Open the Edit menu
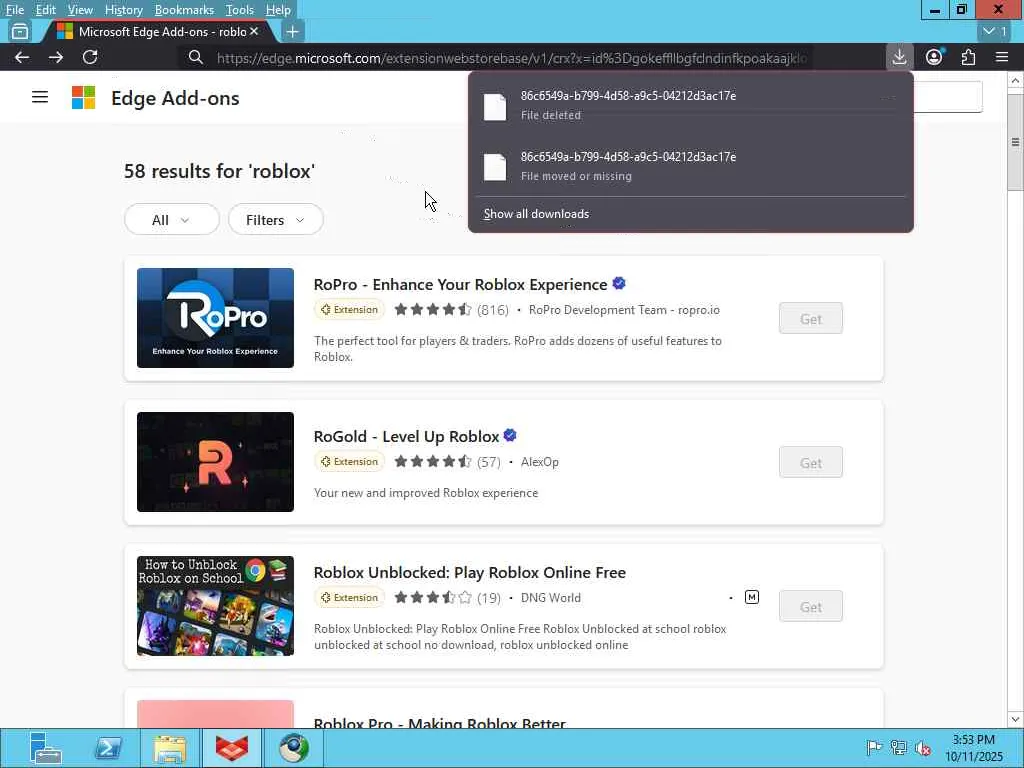This screenshot has height=768, width=1024. coord(45,10)
